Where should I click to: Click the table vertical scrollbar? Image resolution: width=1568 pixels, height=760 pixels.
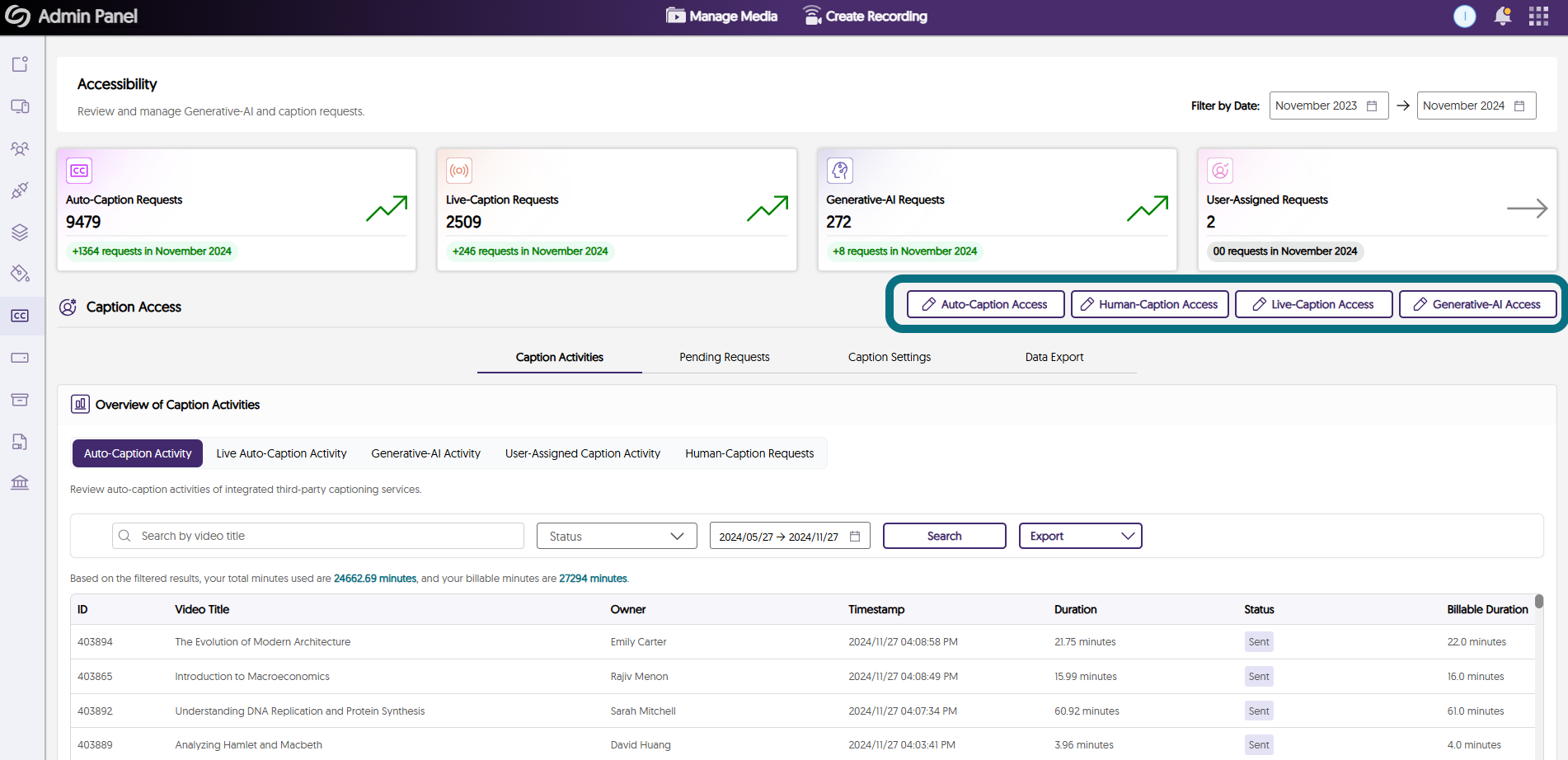click(1539, 602)
